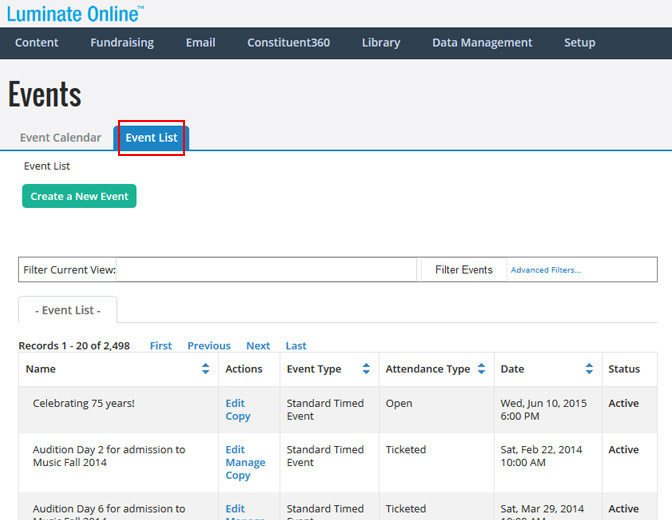Manage the Audition Day 2 event
The width and height of the screenshot is (672, 520).
[x=245, y=463]
